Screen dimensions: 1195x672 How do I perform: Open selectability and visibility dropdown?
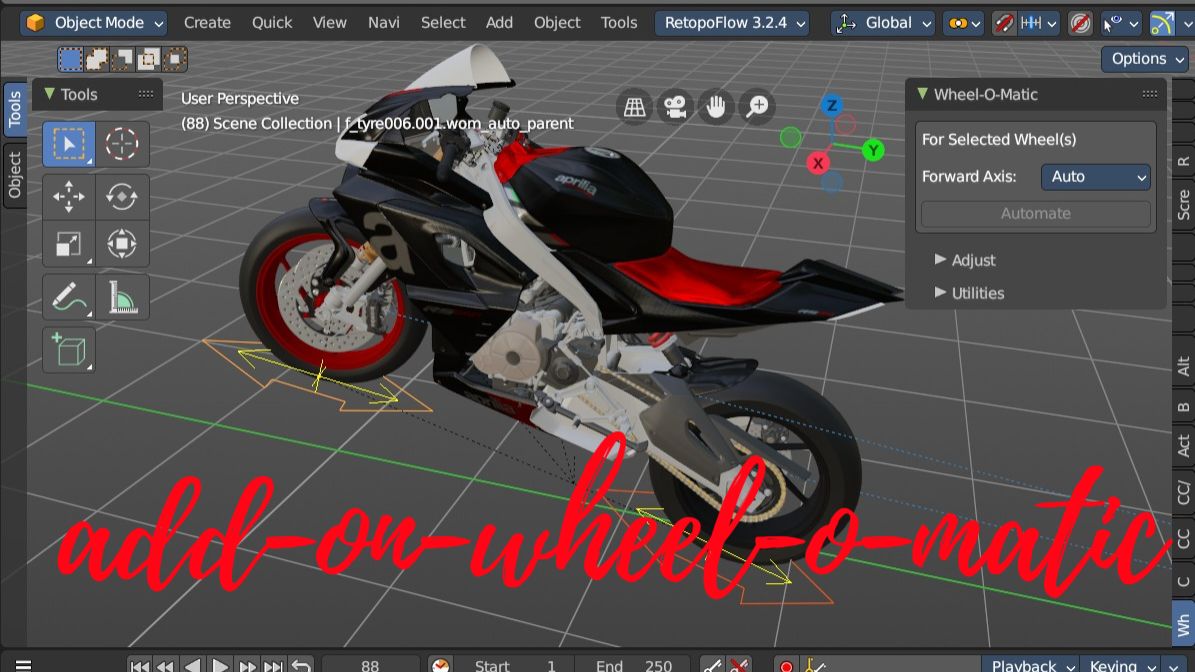1121,24
